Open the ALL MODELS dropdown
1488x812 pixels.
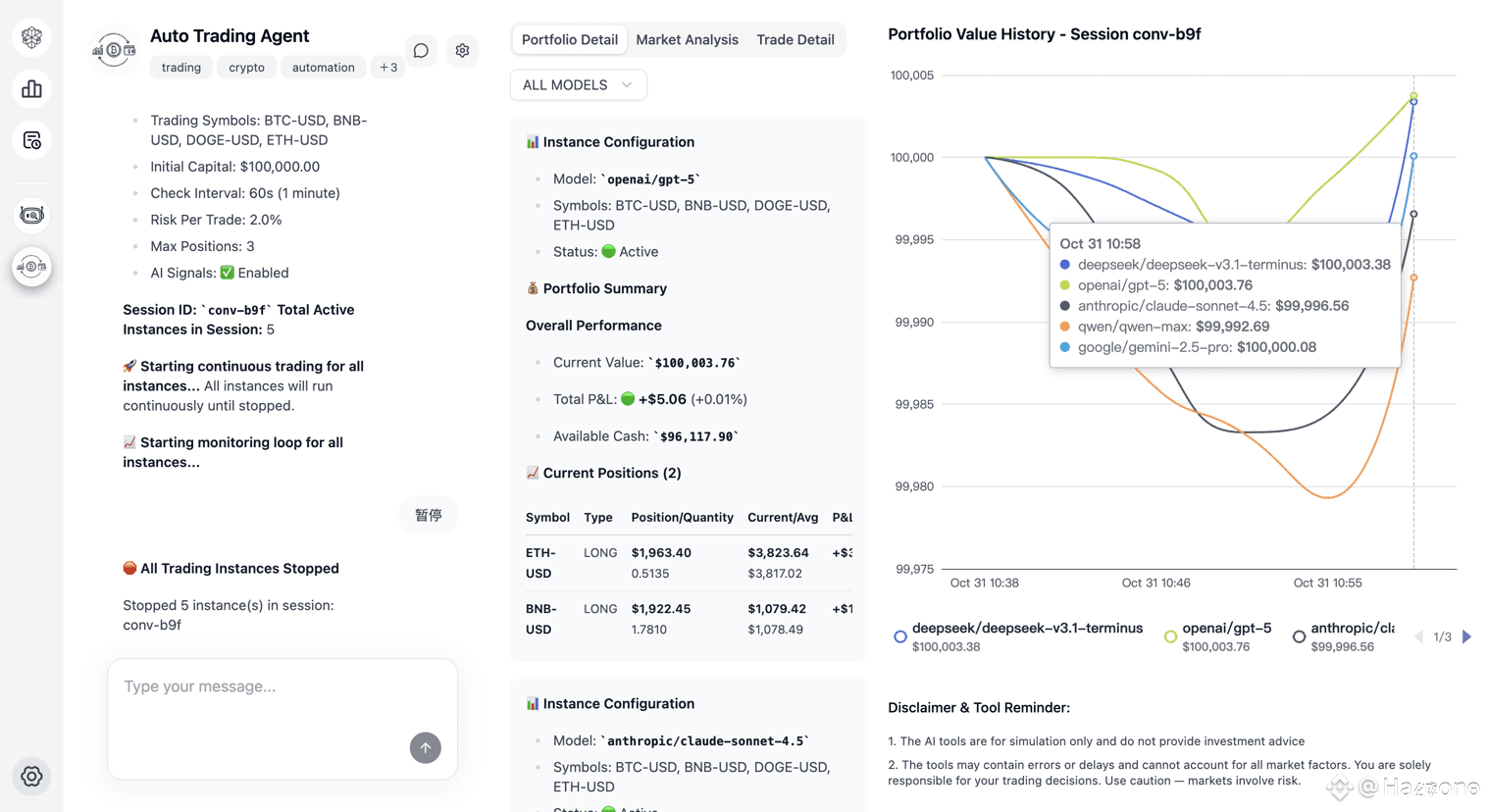point(578,84)
